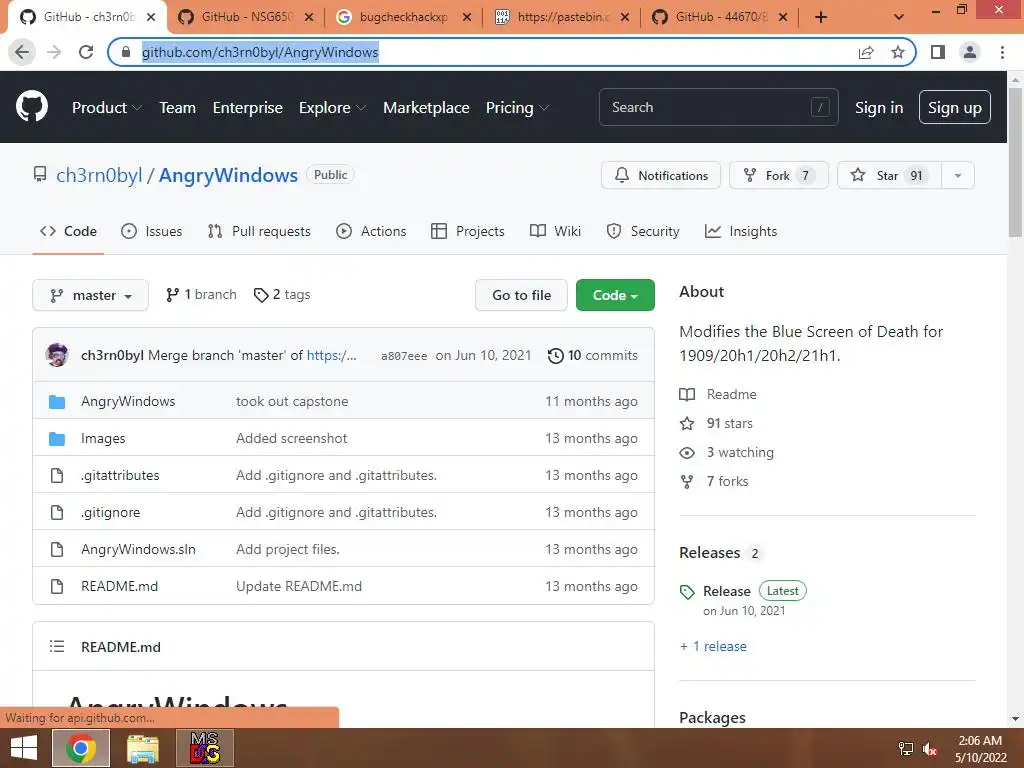Open the AngryWindows folder
1024x768 pixels.
(x=128, y=401)
